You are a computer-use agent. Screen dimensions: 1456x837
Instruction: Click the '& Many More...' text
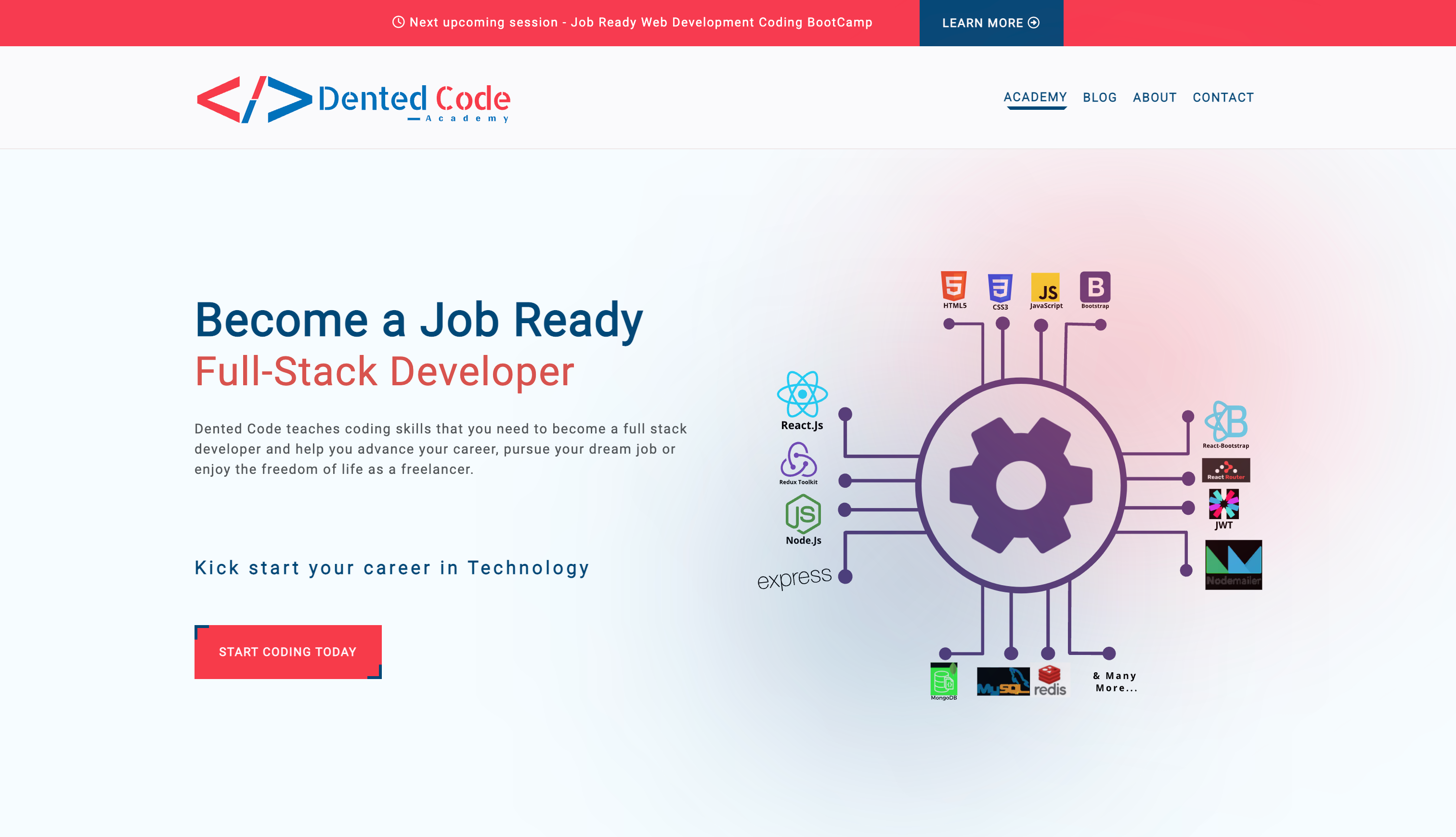1115,682
